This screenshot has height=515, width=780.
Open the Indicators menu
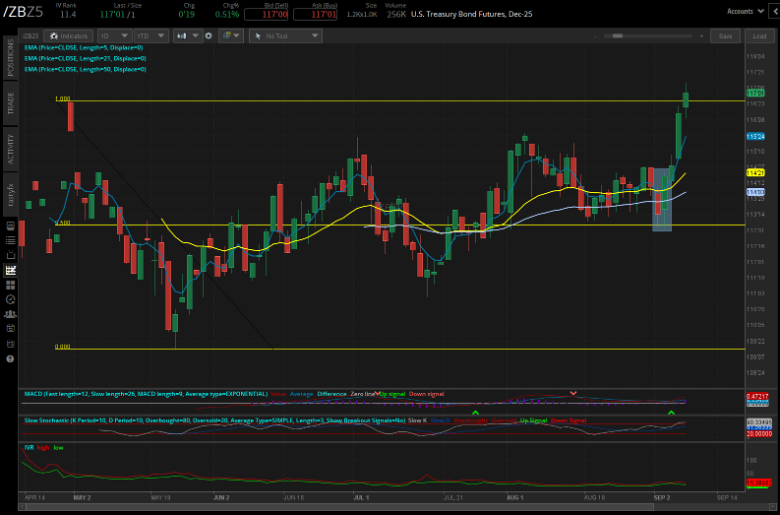tap(68, 36)
